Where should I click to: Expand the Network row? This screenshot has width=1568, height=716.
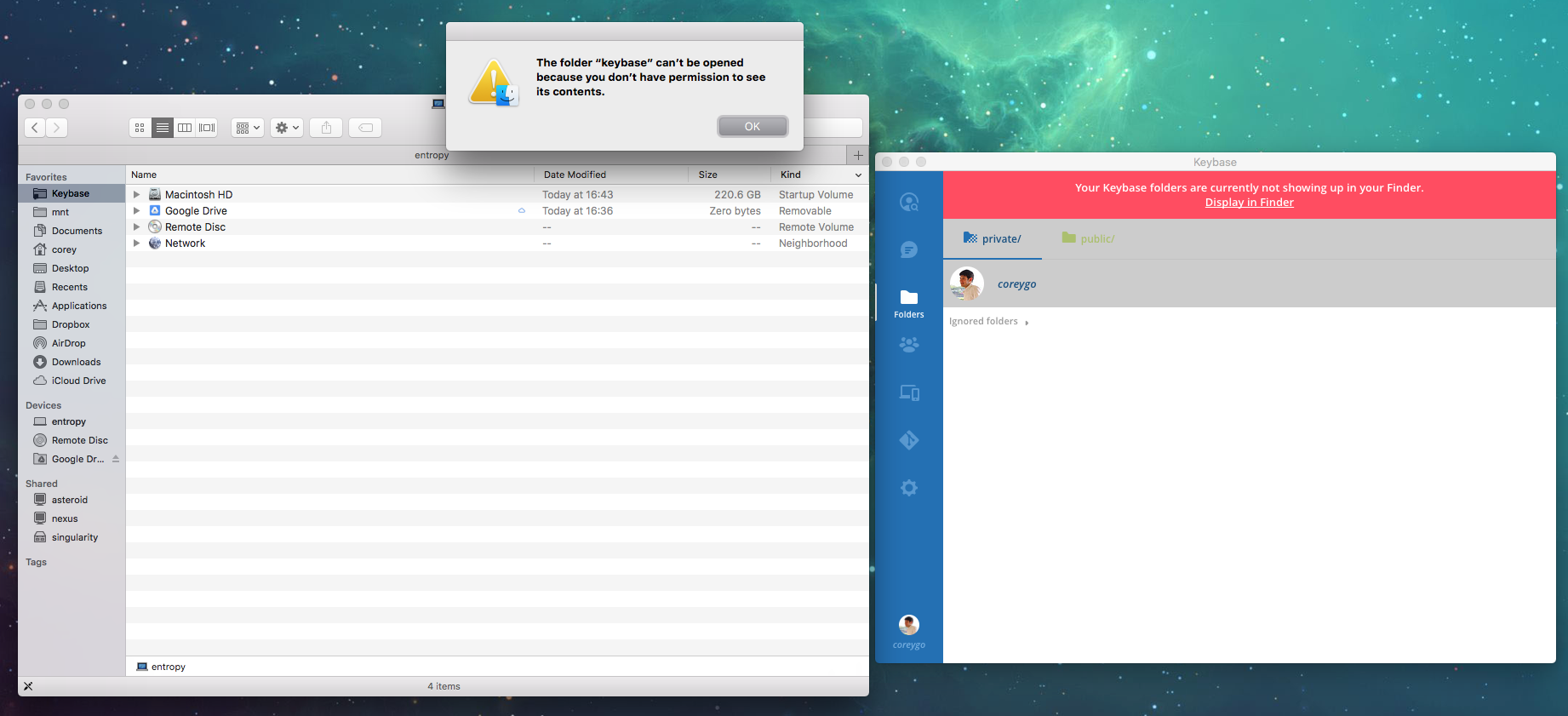[x=136, y=243]
